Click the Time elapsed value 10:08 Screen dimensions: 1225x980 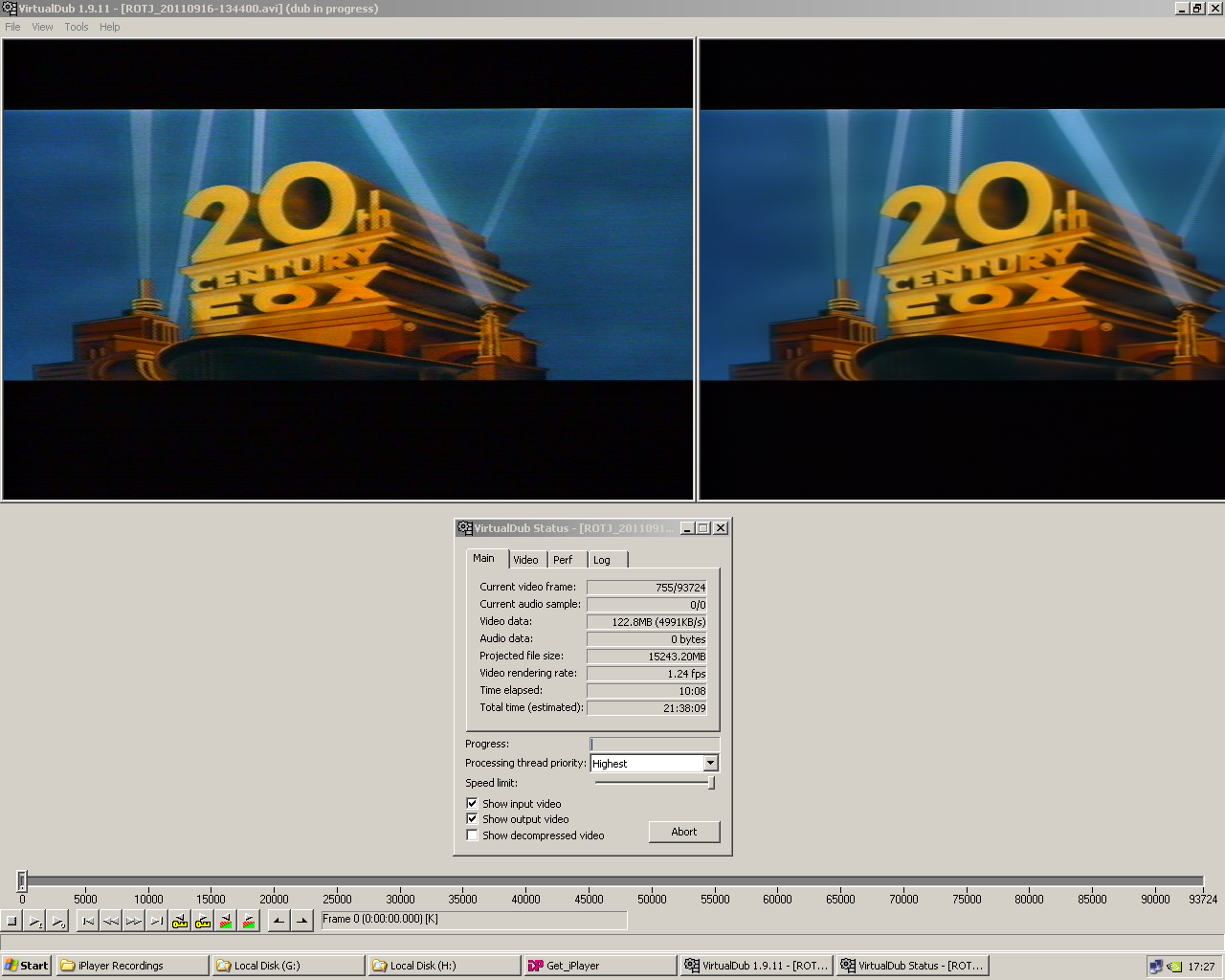coord(647,691)
